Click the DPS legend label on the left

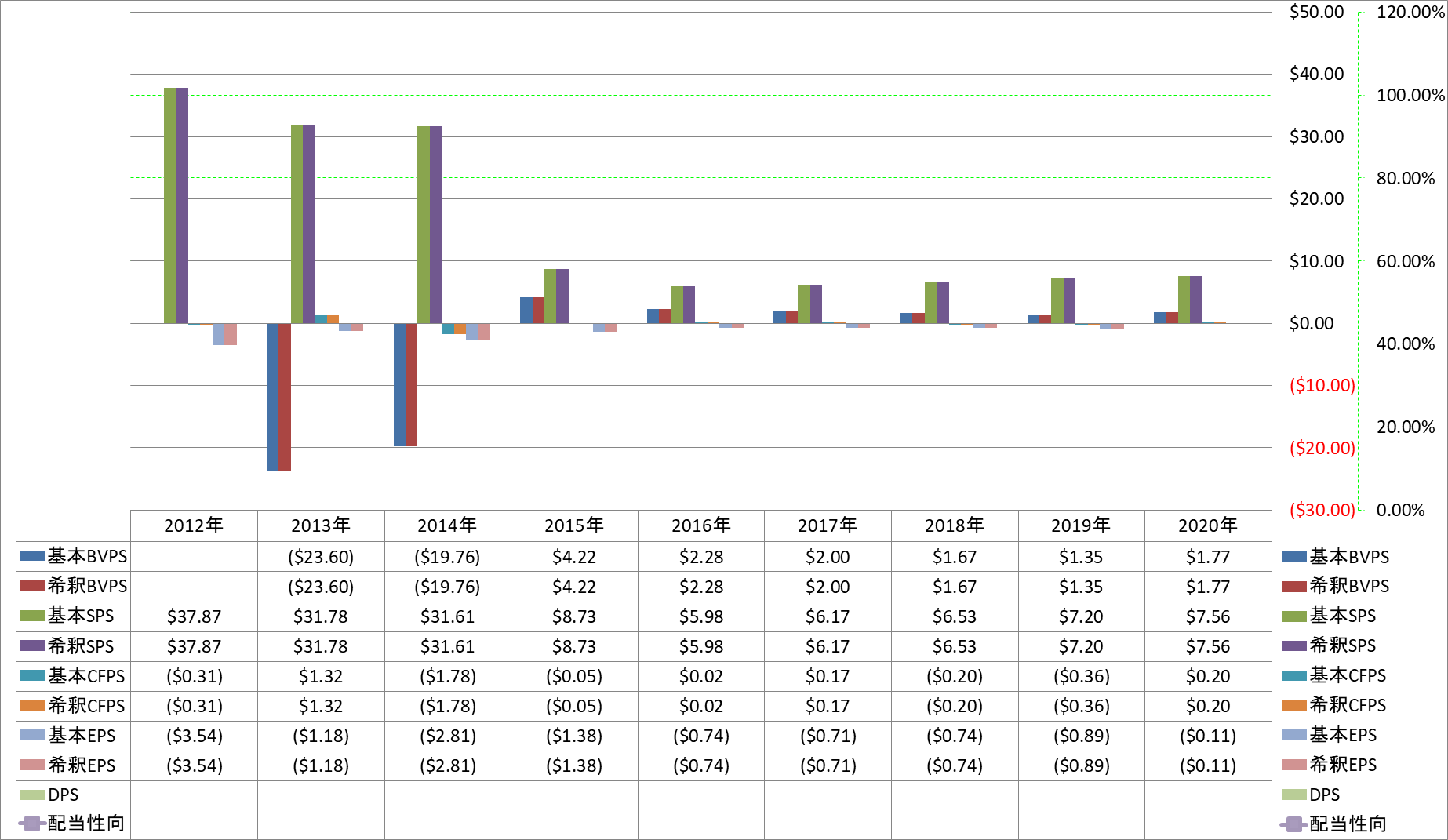64,795
